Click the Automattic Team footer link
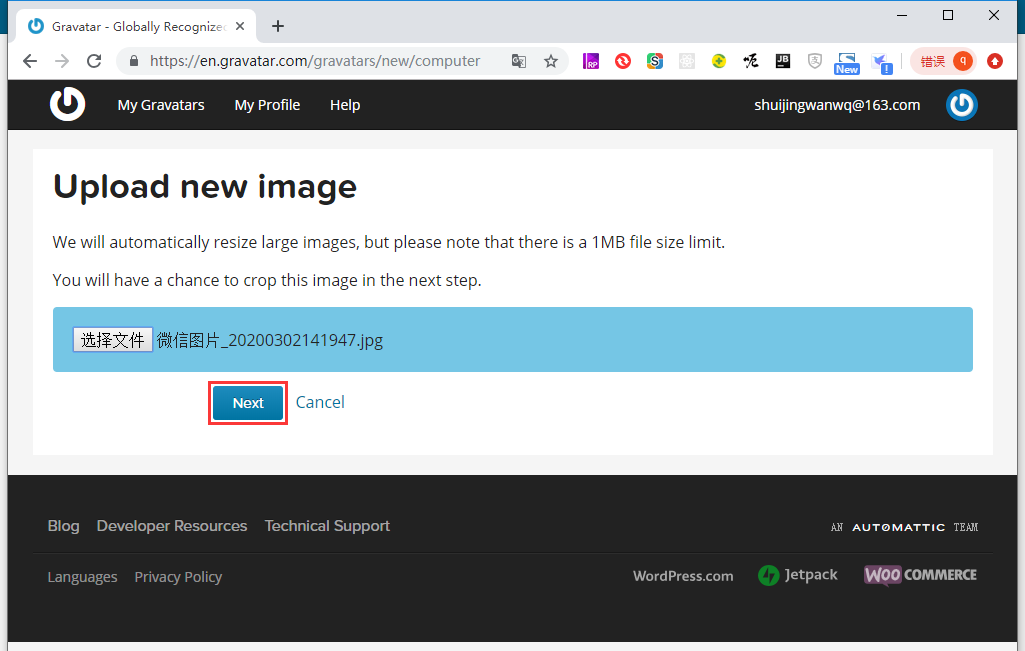Screen dimensions: 1025x651 click(x=905, y=527)
